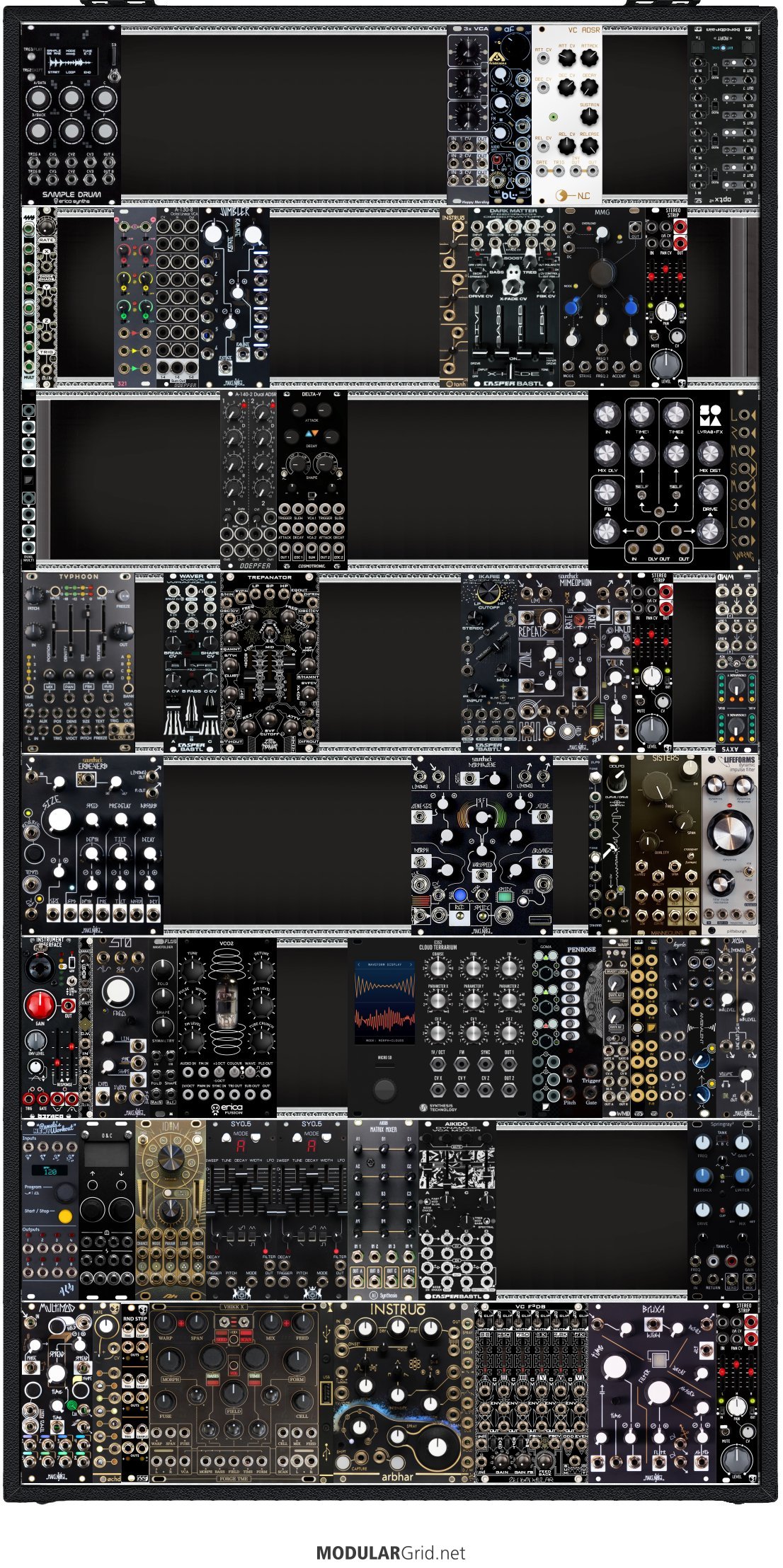Select the Springray module
The height and width of the screenshot is (1568, 783).
[723, 1209]
